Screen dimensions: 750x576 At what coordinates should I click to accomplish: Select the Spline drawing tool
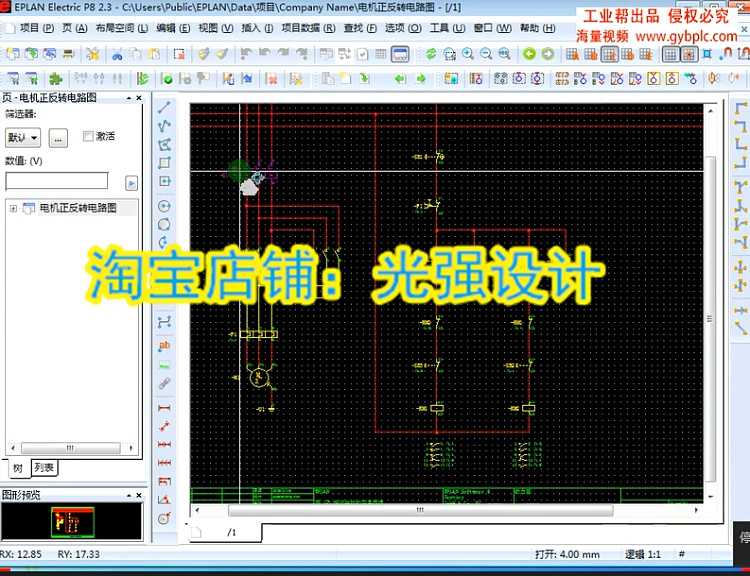pyautogui.click(x=164, y=322)
